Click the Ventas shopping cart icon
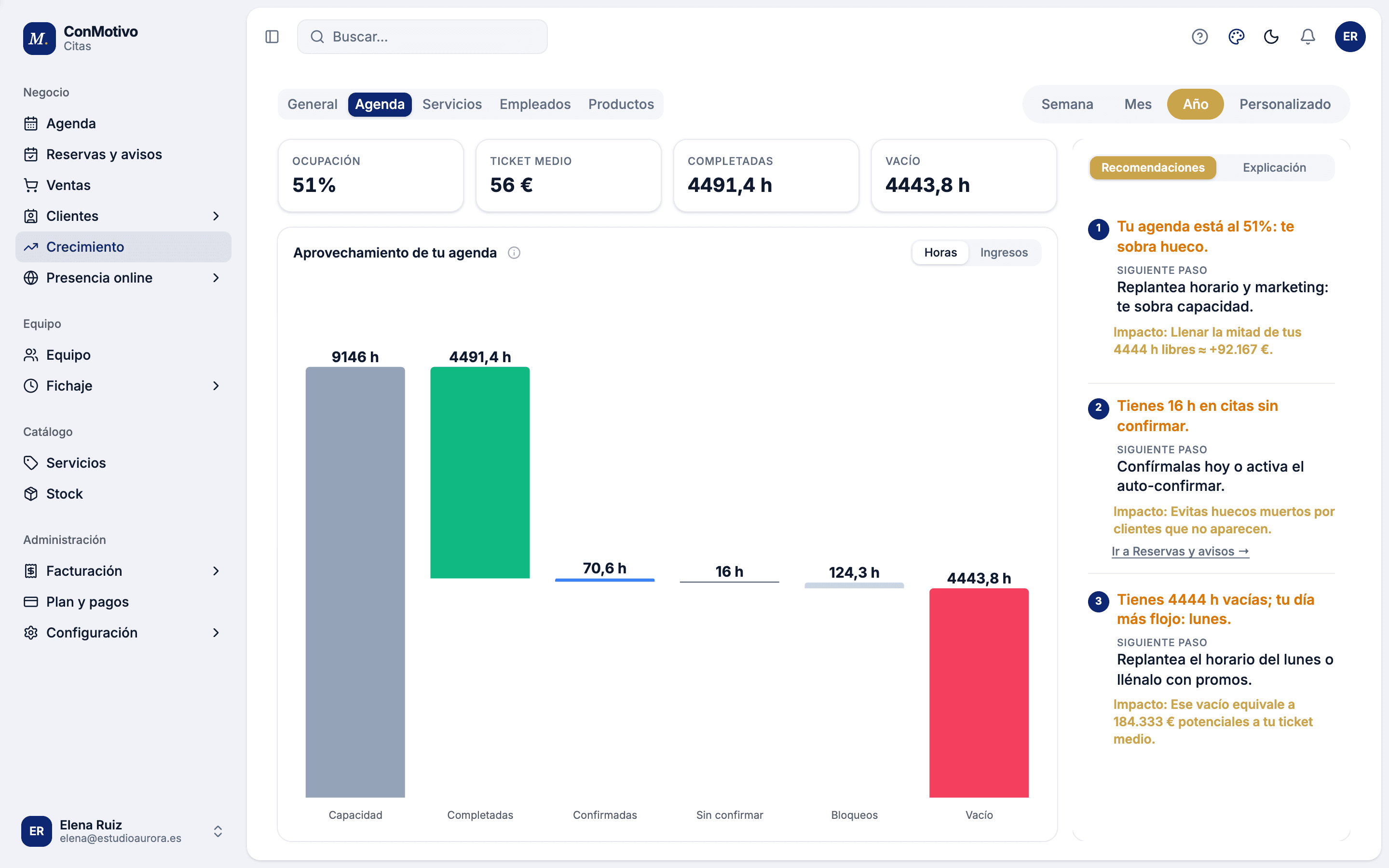The width and height of the screenshot is (1389, 868). click(31, 186)
